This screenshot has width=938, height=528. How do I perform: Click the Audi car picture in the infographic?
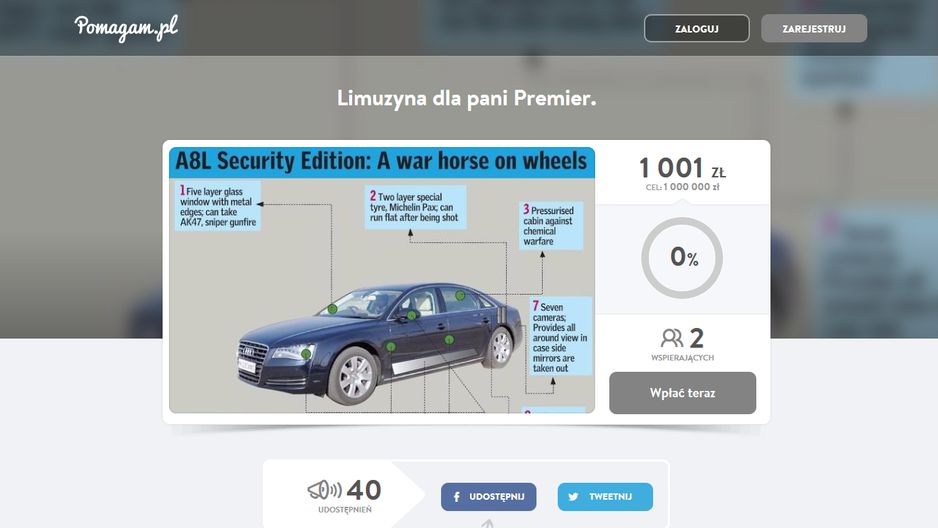pos(380,343)
